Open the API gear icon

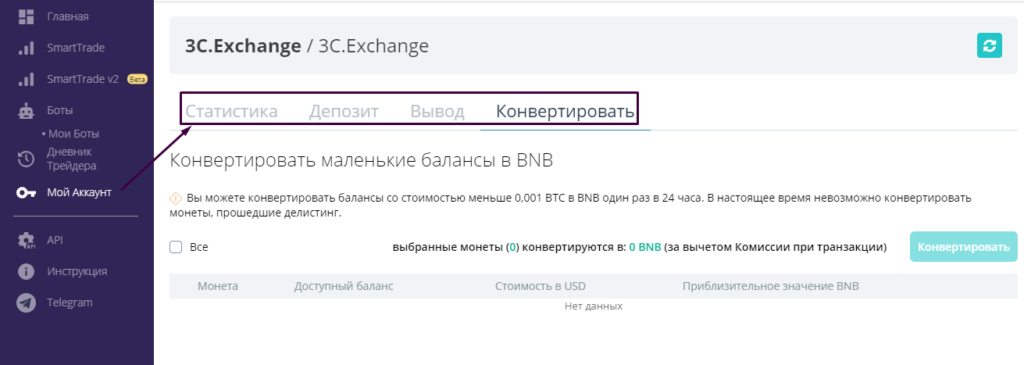pyautogui.click(x=26, y=240)
